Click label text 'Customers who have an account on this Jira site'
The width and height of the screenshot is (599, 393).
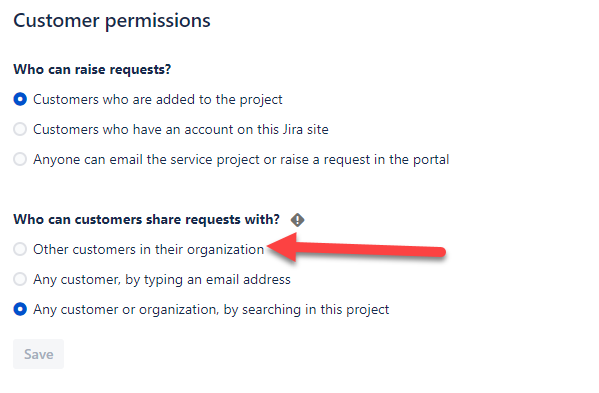click(x=181, y=129)
